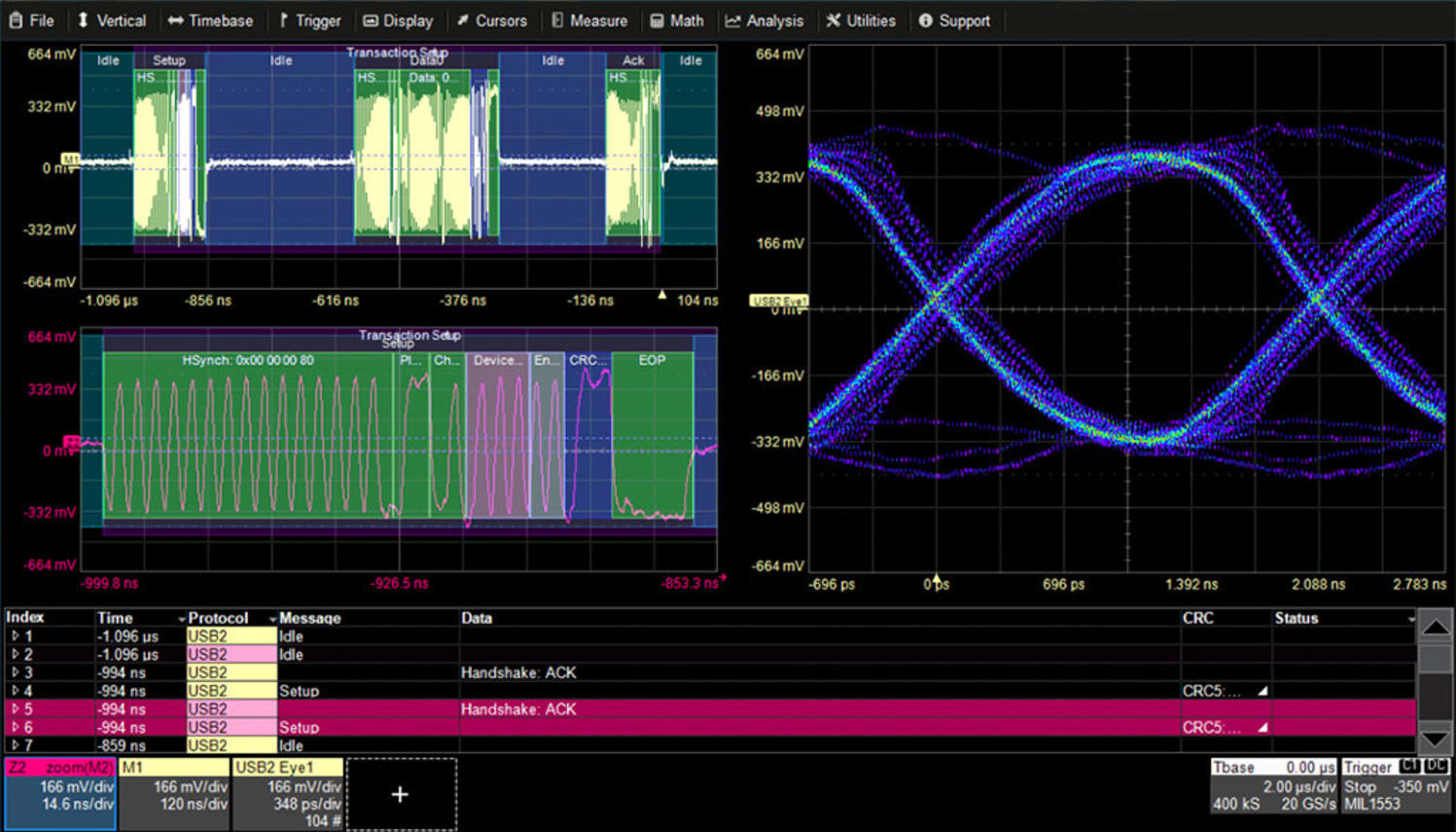Image resolution: width=1456 pixels, height=832 pixels.
Task: Toggle the C1 trigger source badge
Action: click(x=1412, y=766)
